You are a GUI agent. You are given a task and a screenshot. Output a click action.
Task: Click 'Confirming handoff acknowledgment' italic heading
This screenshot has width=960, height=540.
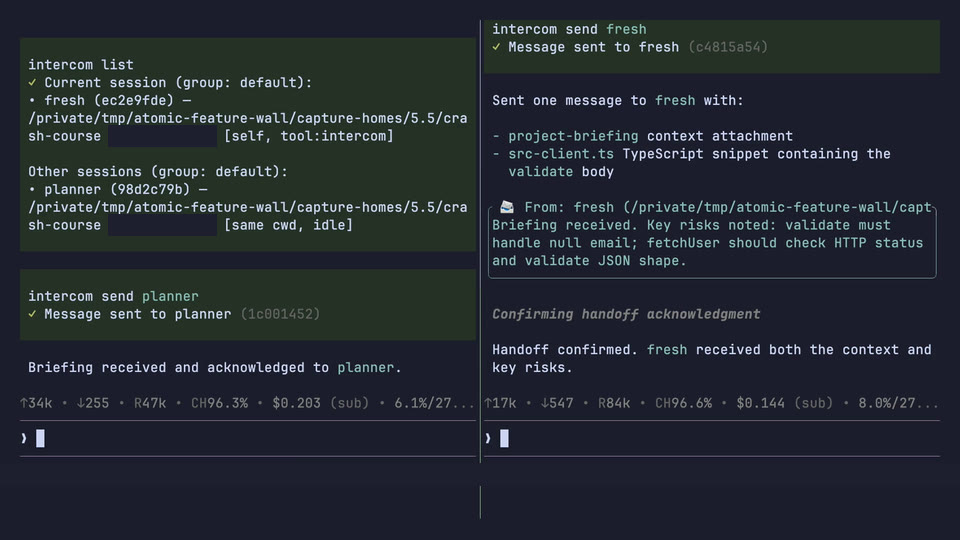click(x=626, y=314)
